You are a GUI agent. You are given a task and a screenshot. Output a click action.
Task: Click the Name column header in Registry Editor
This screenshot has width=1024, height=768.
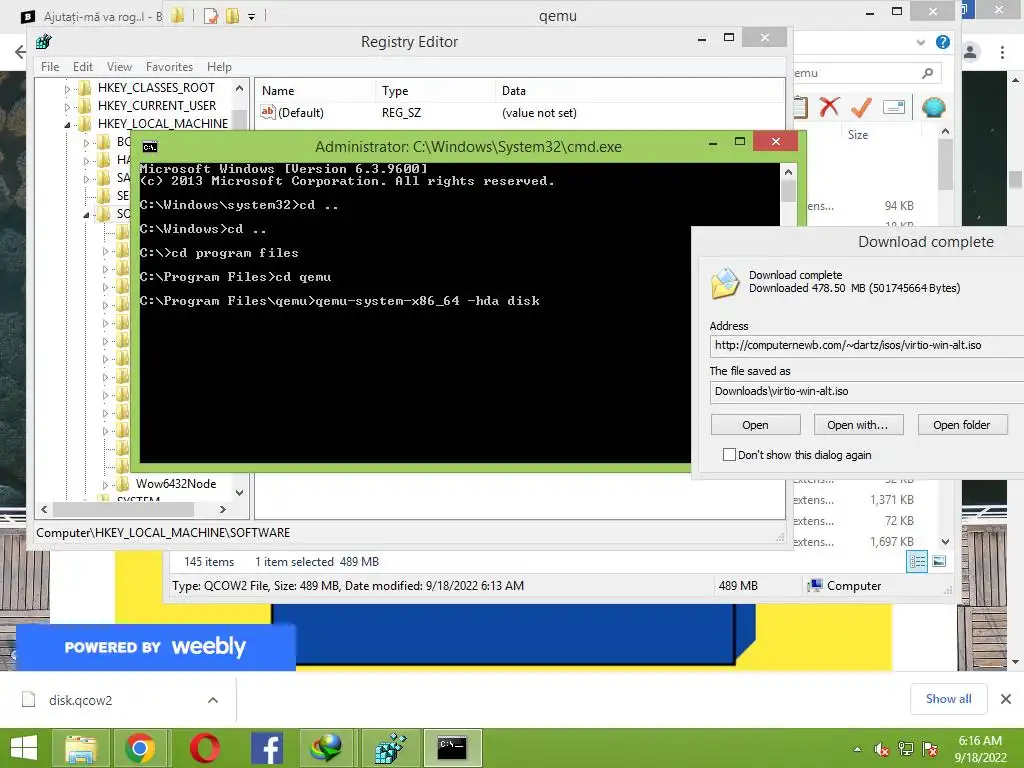point(315,91)
